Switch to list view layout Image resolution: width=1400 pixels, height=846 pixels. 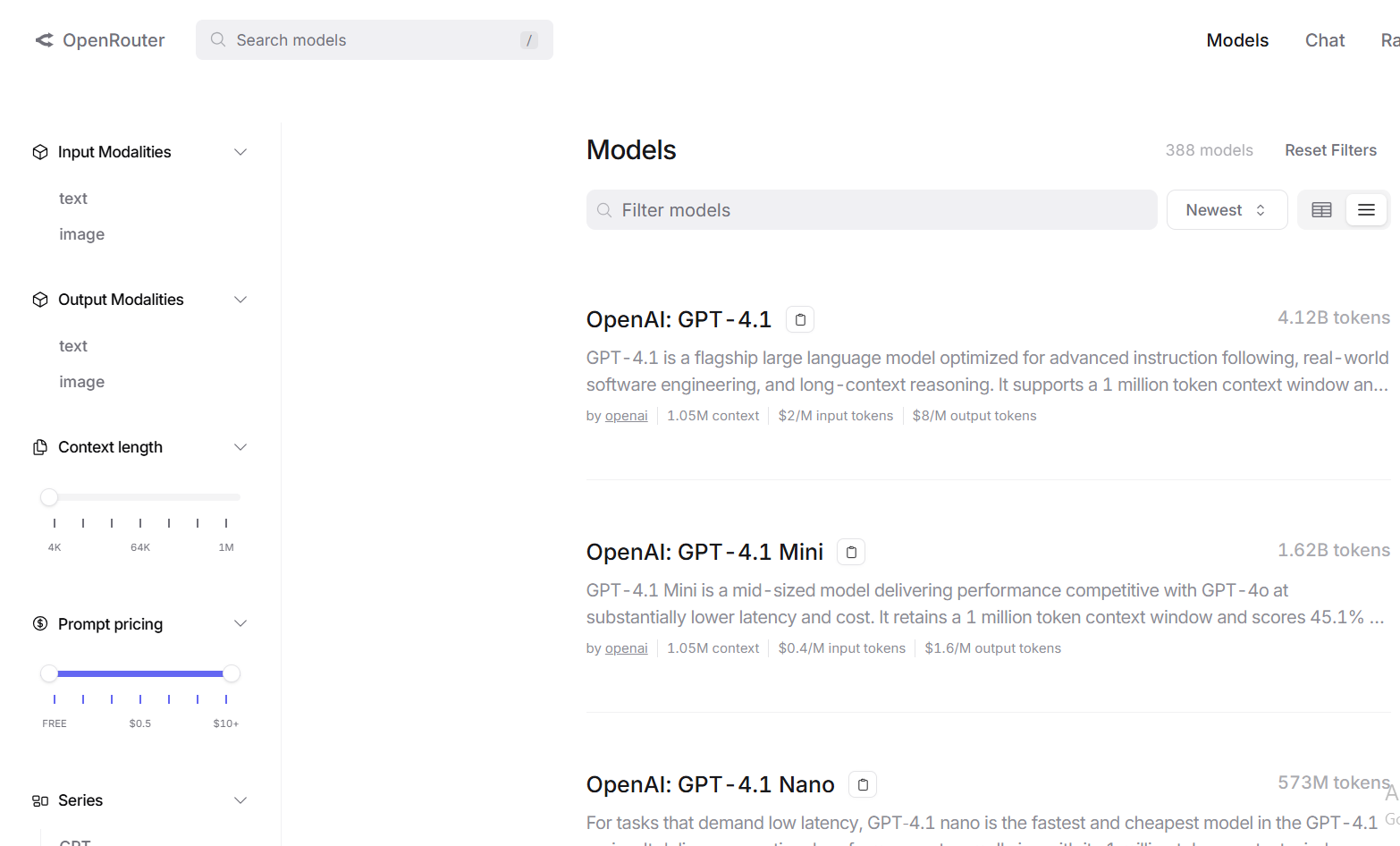coord(1366,210)
